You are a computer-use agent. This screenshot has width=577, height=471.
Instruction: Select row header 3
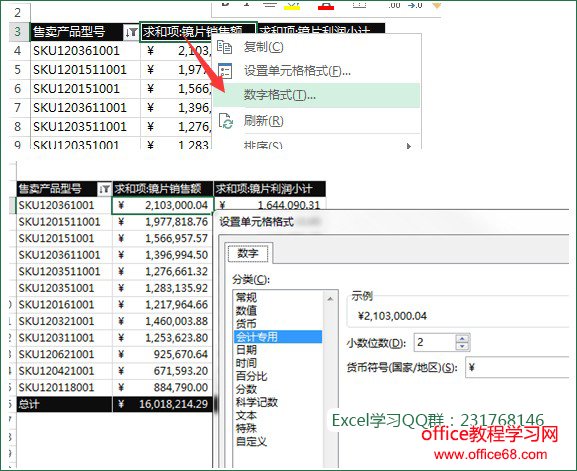(x=18, y=32)
